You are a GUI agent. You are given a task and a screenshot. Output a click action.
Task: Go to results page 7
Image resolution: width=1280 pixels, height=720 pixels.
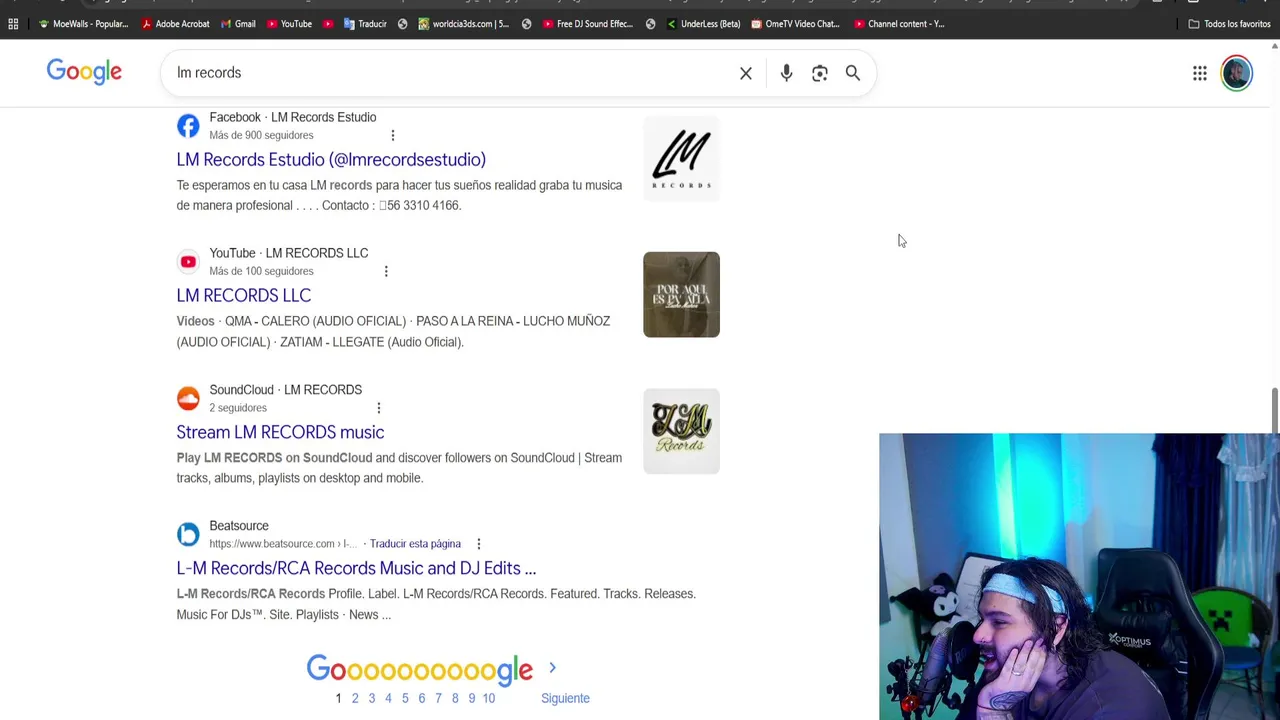(x=438, y=698)
